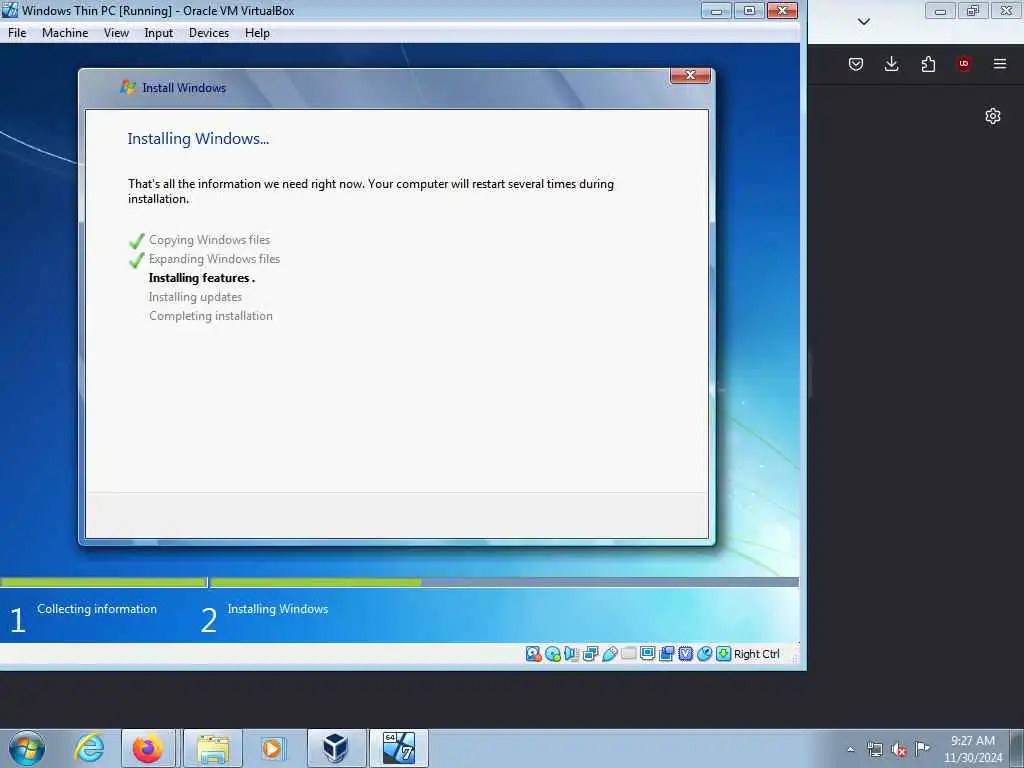Click the shared folders indicator in VirtualBox status bar
Screen dimensions: 1024x768
coord(628,653)
